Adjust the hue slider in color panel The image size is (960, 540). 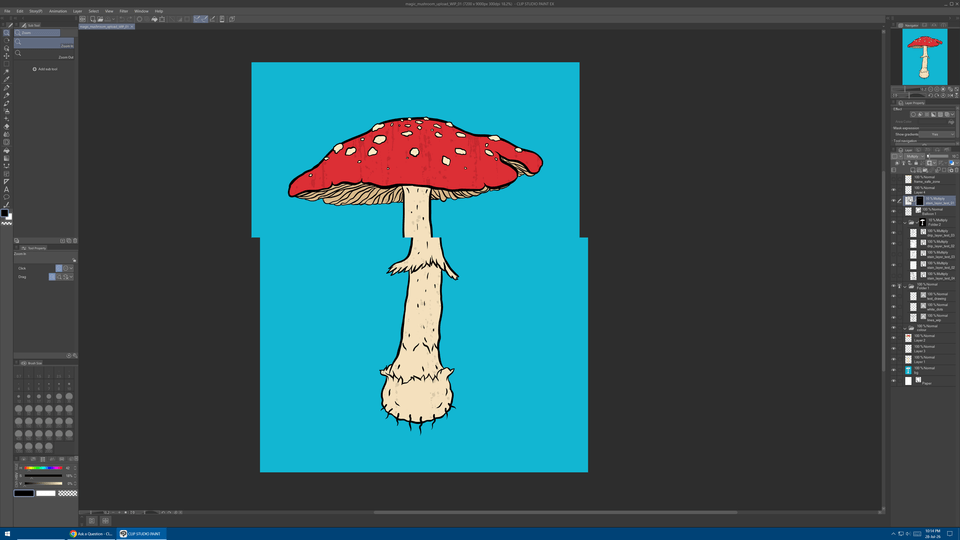pos(43,468)
